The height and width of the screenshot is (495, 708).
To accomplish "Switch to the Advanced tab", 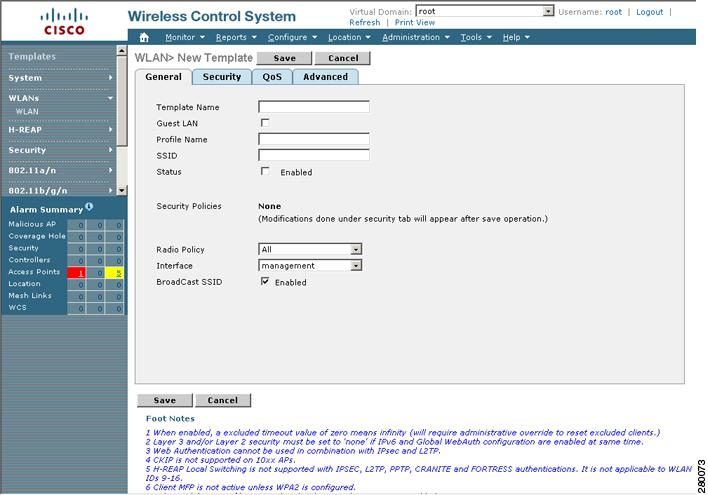I will (x=325, y=77).
